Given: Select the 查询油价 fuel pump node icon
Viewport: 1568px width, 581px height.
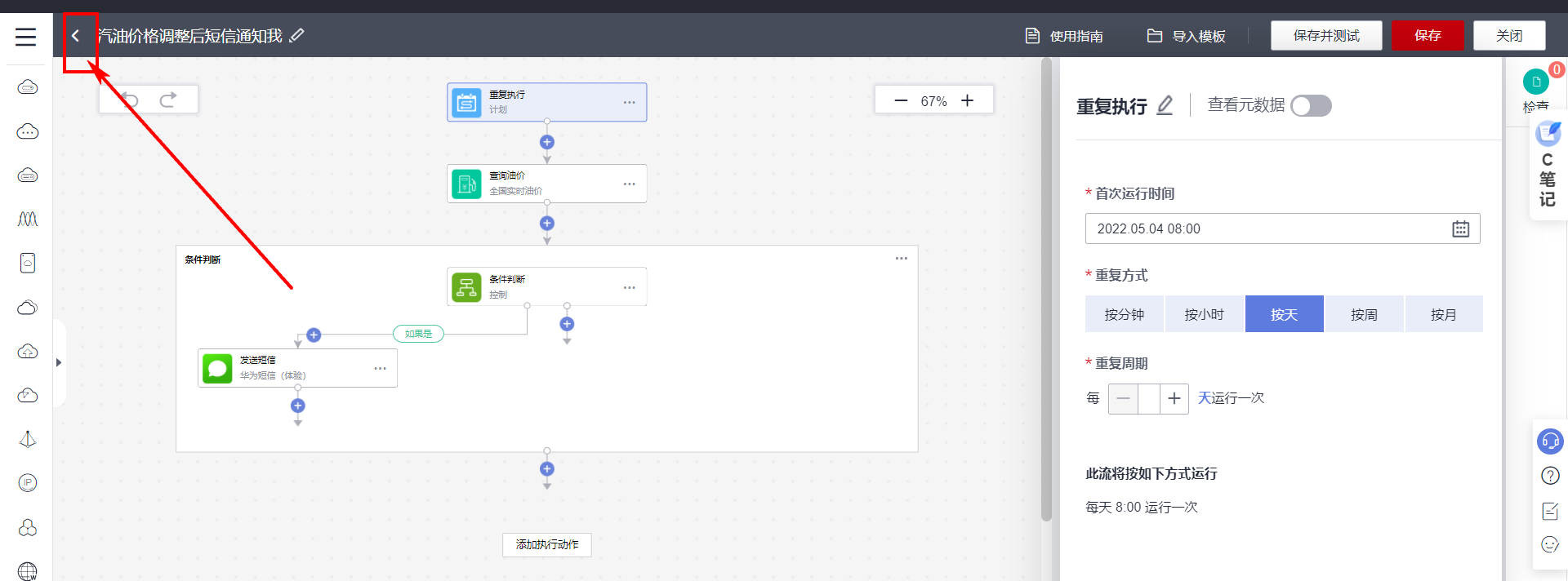Looking at the screenshot, I should [466, 184].
